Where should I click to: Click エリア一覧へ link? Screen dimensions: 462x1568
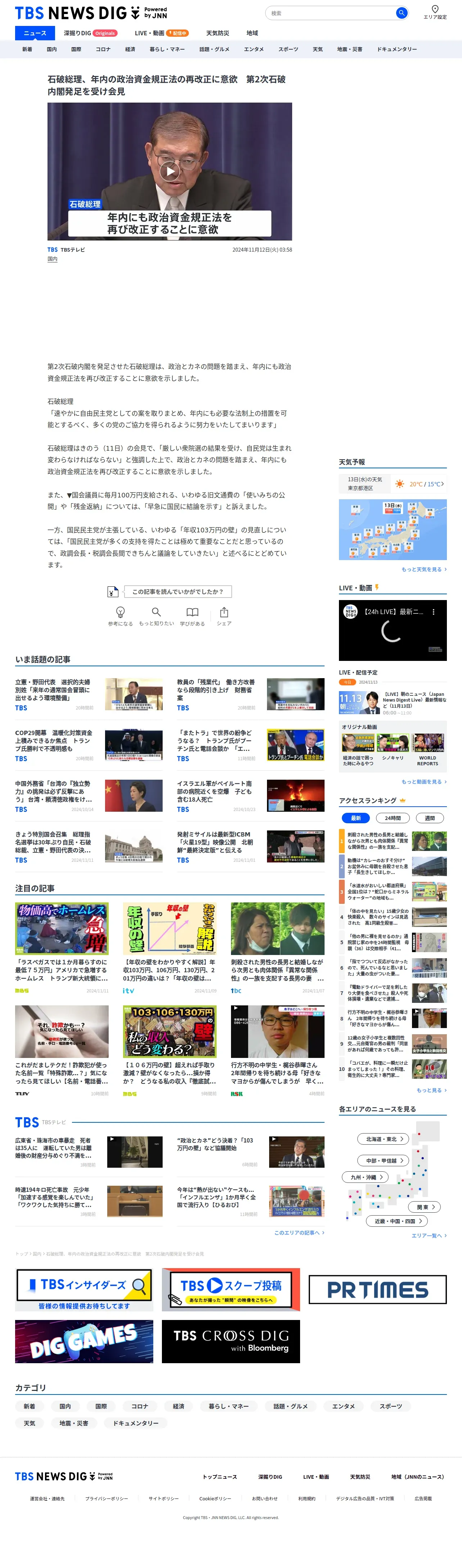pyautogui.click(x=429, y=1236)
